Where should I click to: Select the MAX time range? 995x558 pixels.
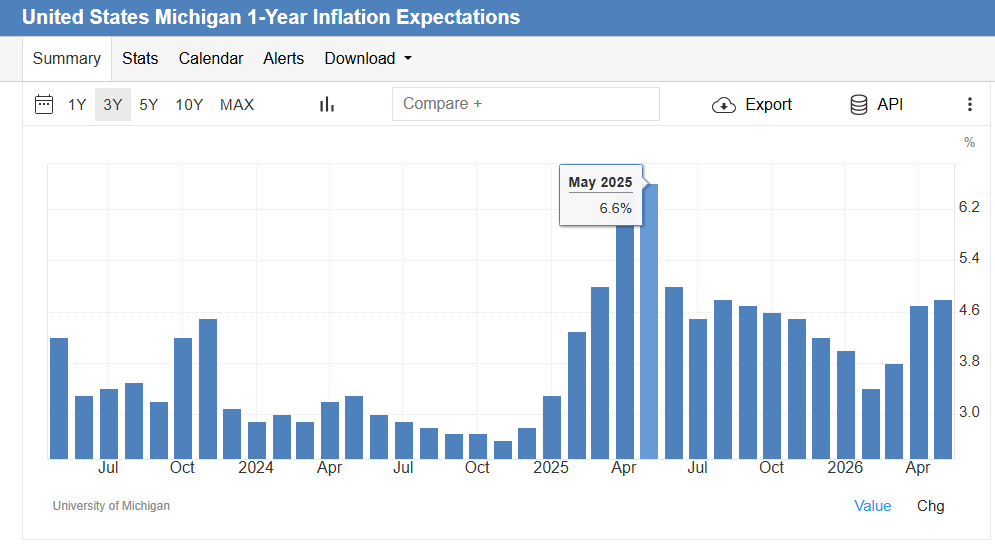(237, 105)
